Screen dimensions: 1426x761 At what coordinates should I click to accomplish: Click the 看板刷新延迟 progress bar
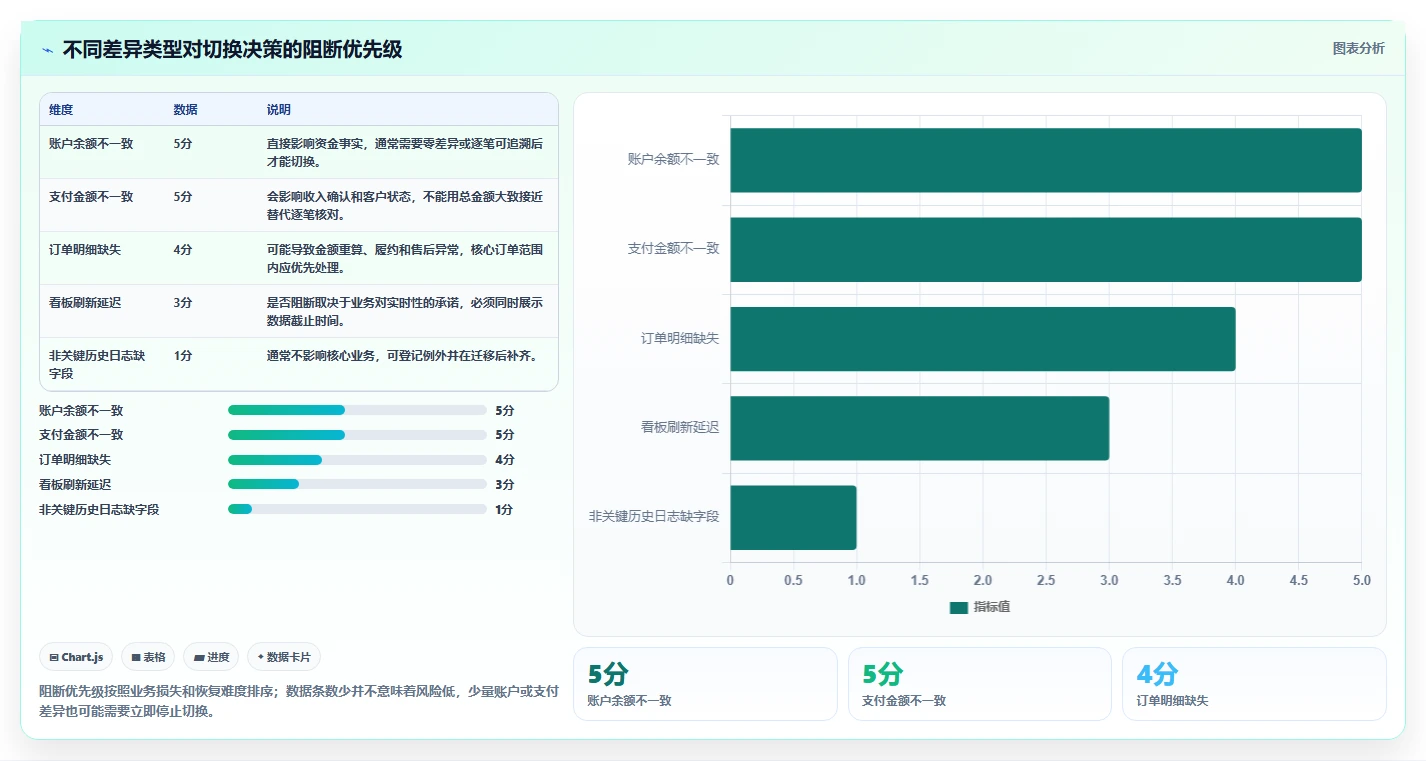click(x=357, y=484)
